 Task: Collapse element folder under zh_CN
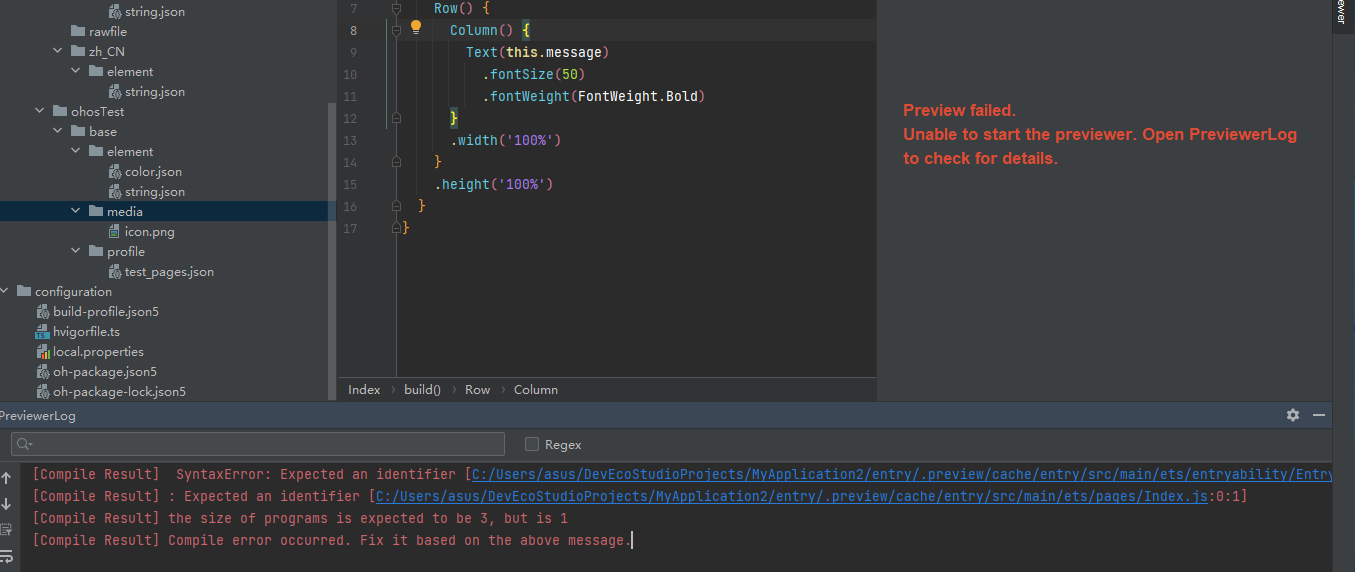pos(77,71)
